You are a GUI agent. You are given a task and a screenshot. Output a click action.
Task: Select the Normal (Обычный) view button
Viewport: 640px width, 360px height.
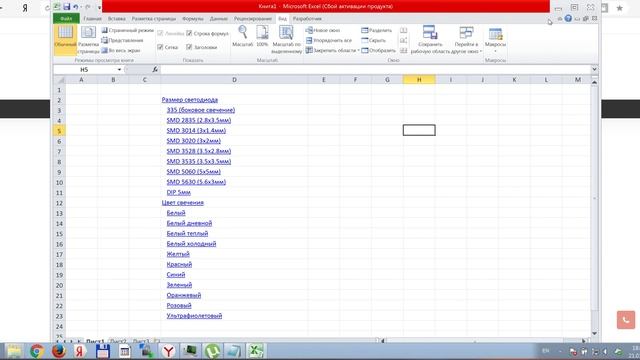(x=65, y=40)
